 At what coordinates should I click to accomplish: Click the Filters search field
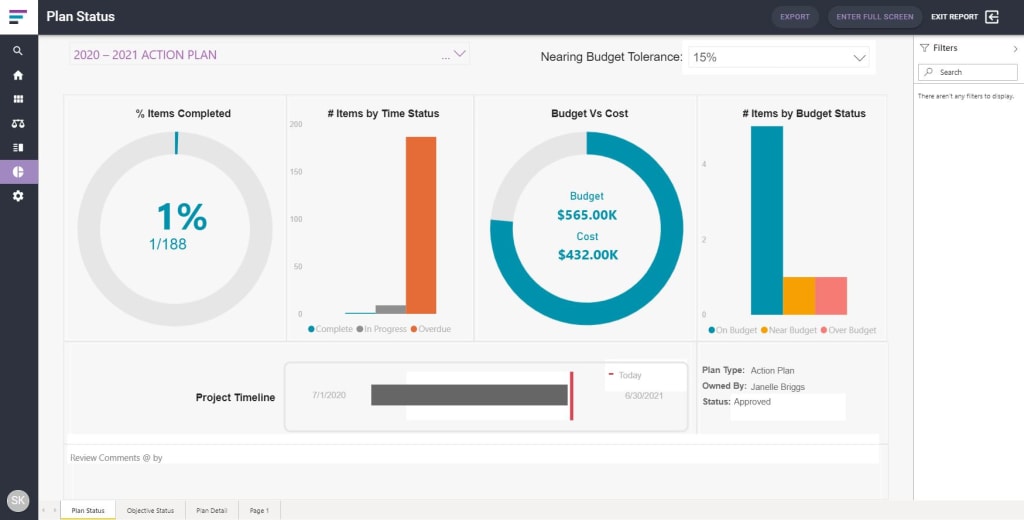[x=967, y=72]
